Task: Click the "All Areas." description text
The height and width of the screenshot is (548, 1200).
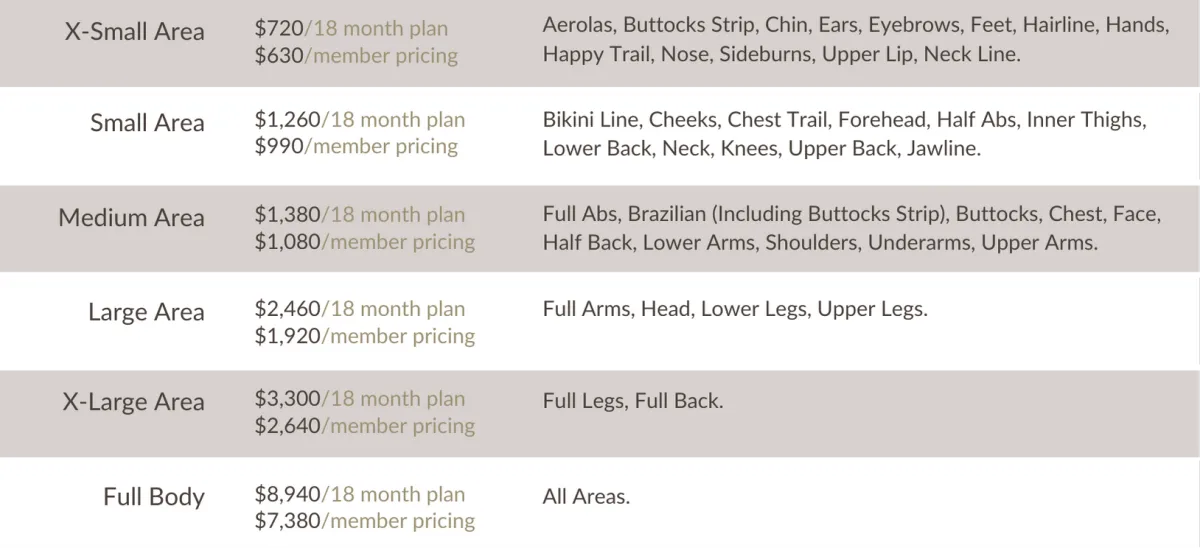Action: [x=586, y=496]
